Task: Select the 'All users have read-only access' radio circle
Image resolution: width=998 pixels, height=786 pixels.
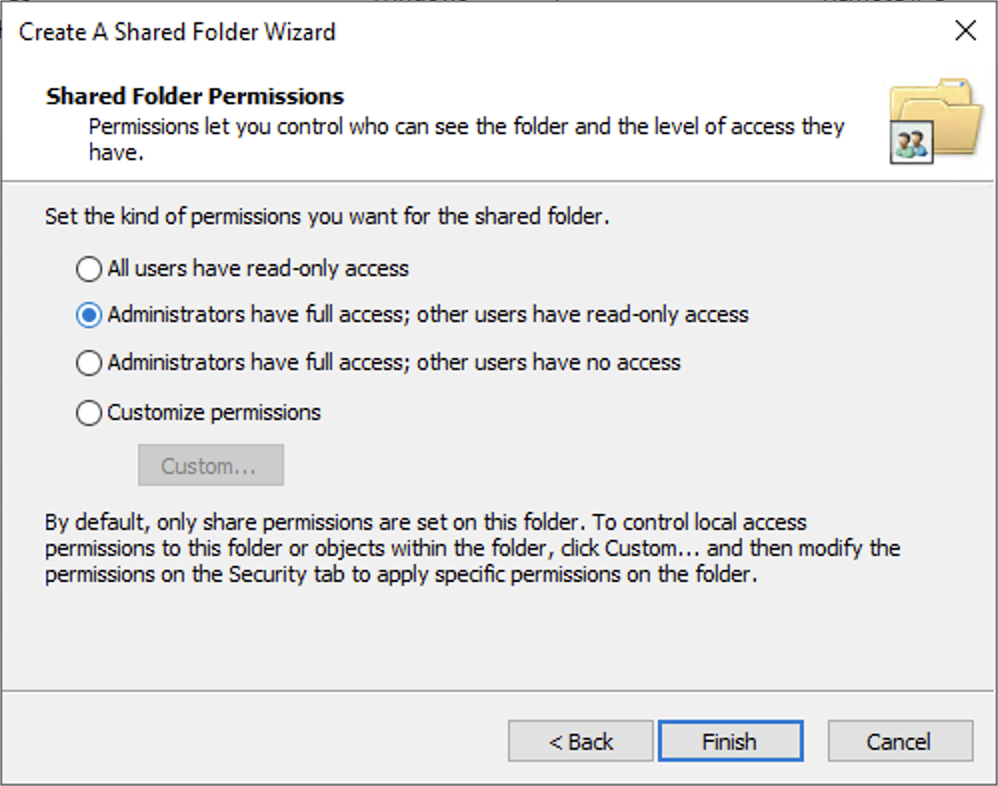Action: (89, 269)
